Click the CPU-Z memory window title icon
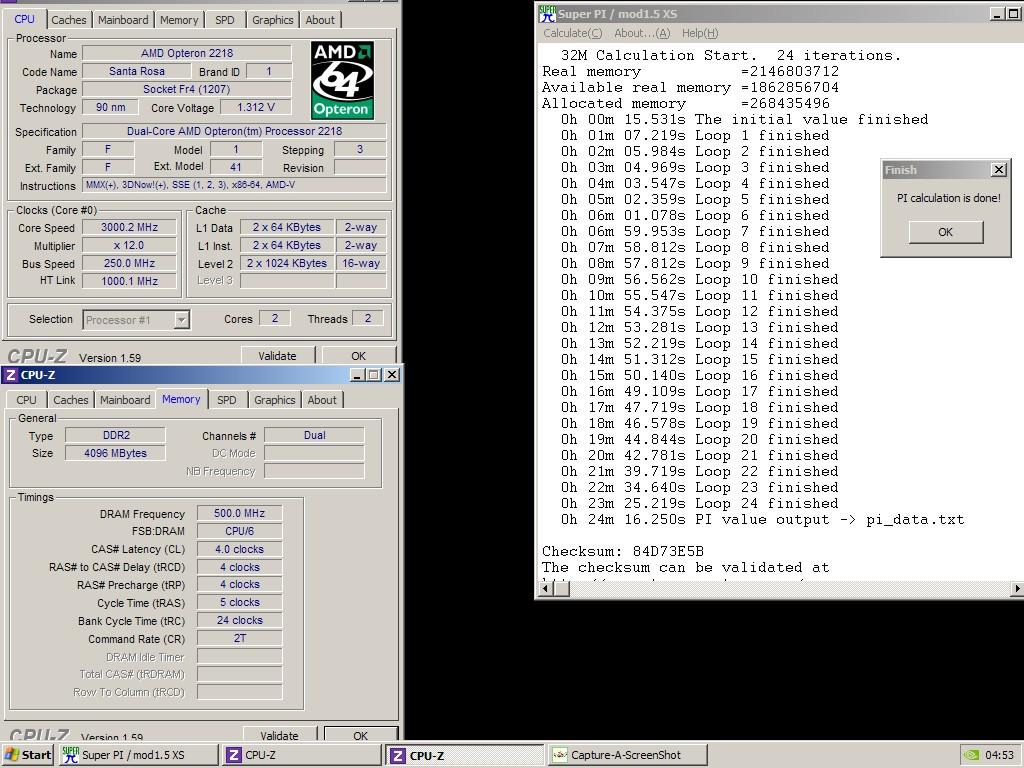Viewport: 1024px width, 768px height. pos(10,375)
